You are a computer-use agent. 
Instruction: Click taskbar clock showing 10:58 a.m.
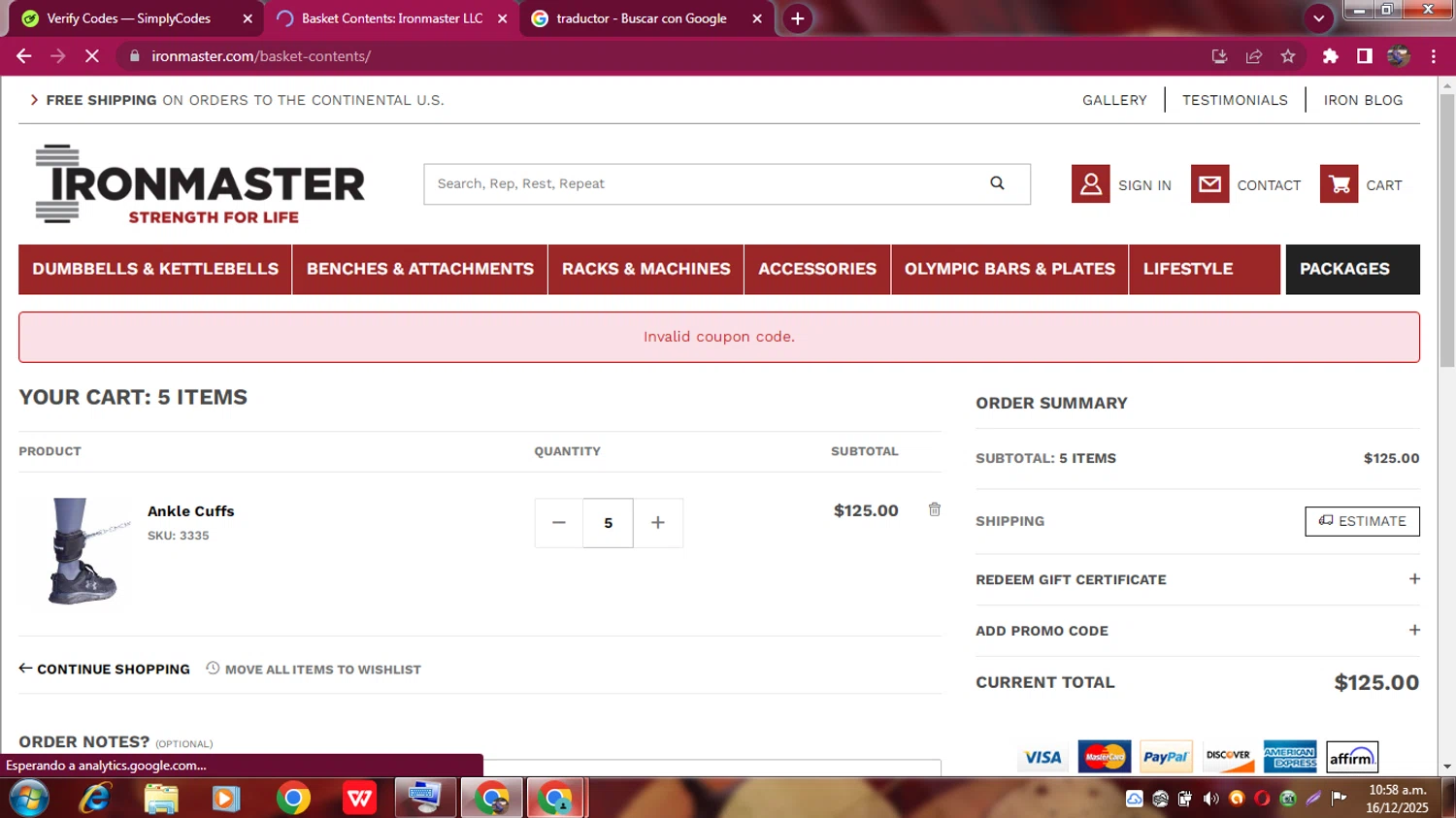point(1397,799)
